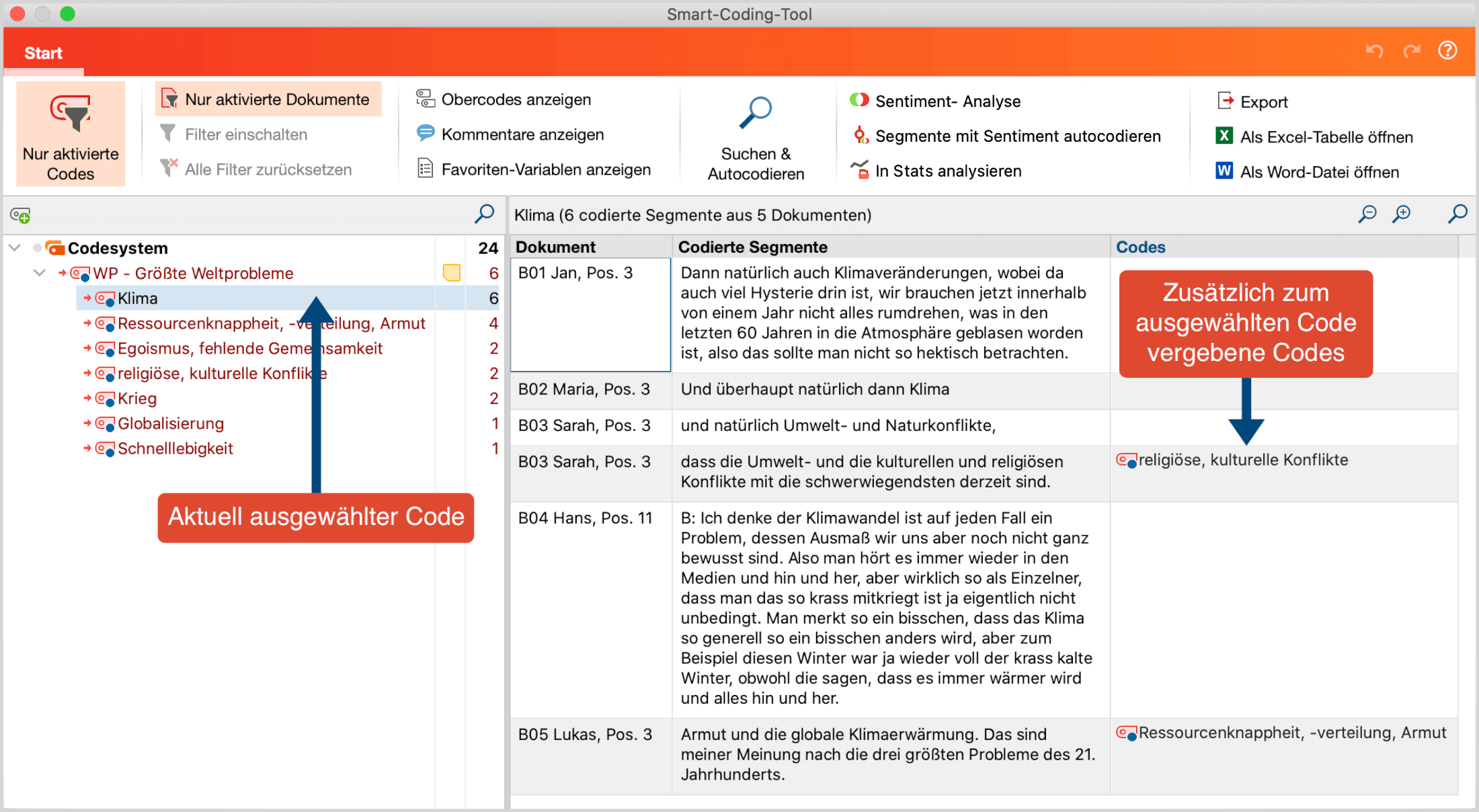
Task: Collapse the Codesystem root node
Action: (15, 248)
